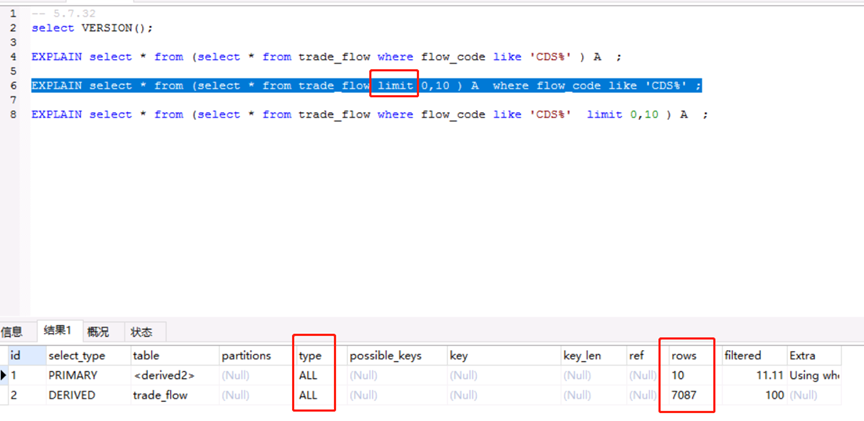
Task: Click the '-- 5.7.32' comment line
Action: 63,14
